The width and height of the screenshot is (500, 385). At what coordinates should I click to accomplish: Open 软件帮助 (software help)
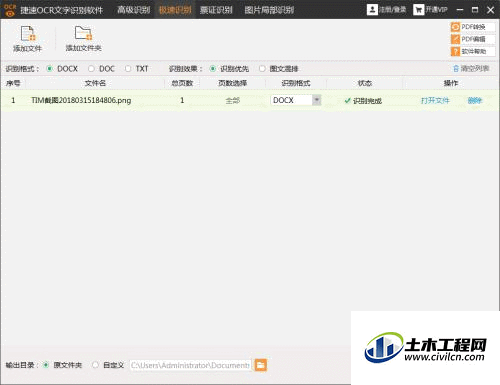click(x=473, y=51)
